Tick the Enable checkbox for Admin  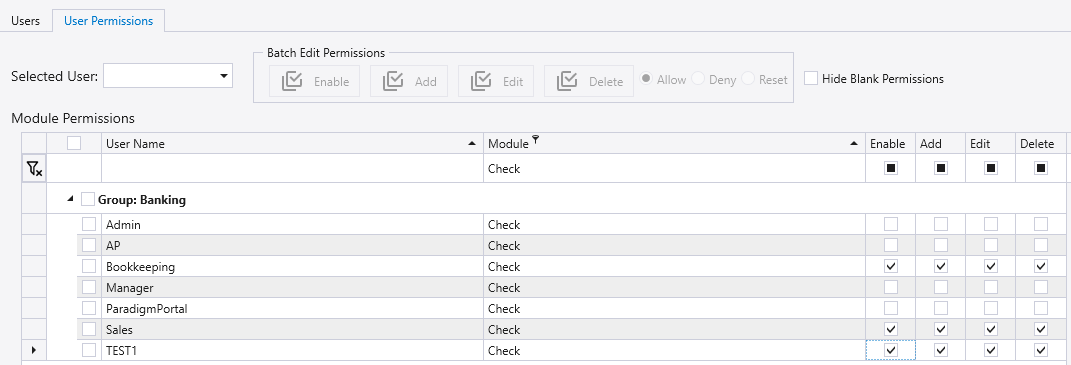coord(891,224)
